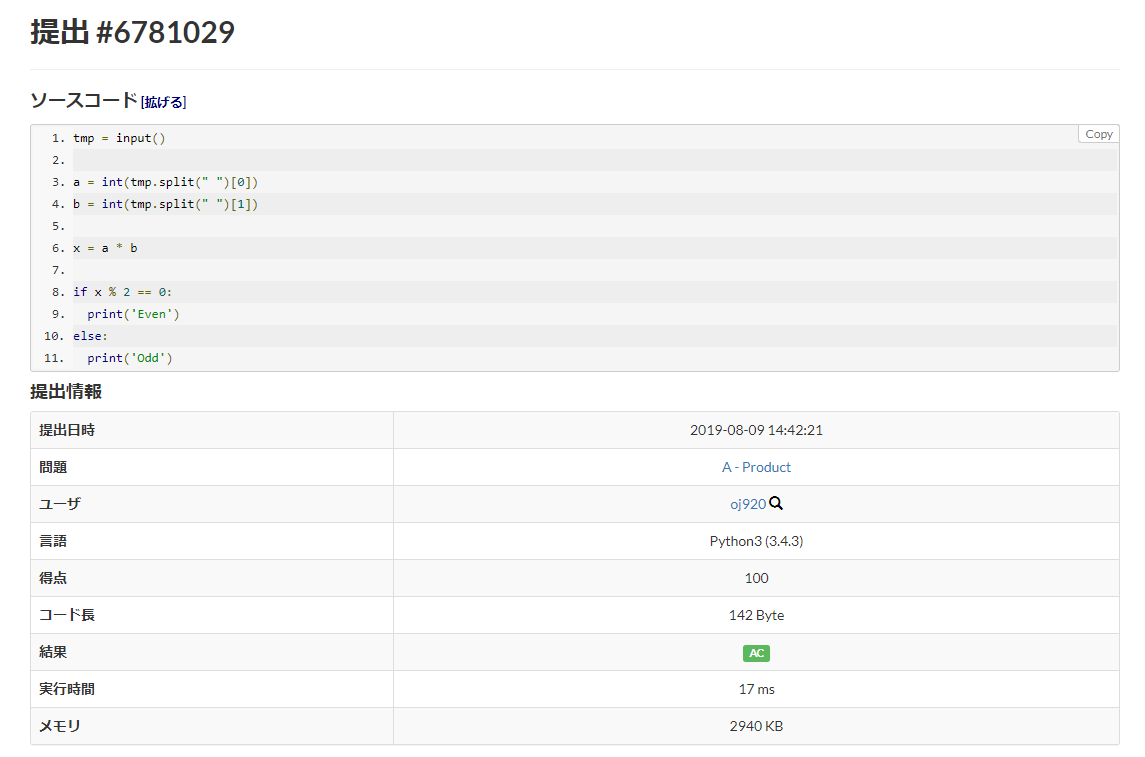Open user oj920 profile link
1145x757 pixels.
point(748,504)
